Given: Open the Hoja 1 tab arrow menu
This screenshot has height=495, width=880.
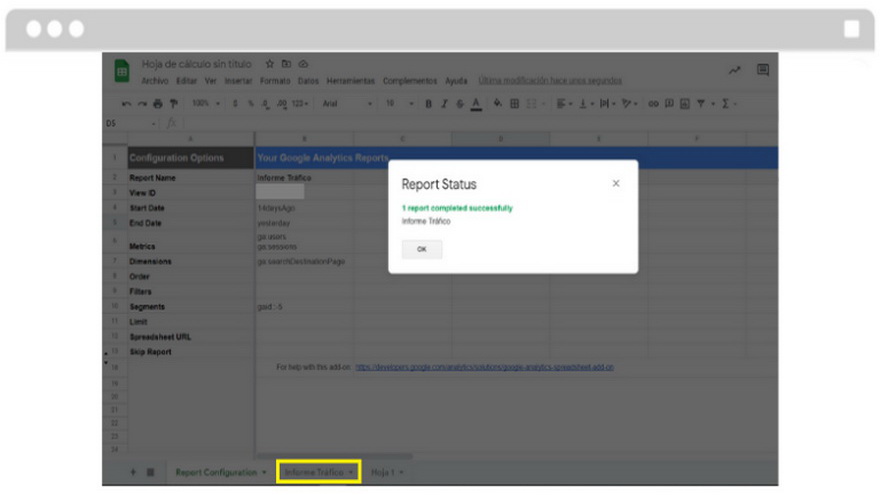Looking at the screenshot, I should pos(402,473).
